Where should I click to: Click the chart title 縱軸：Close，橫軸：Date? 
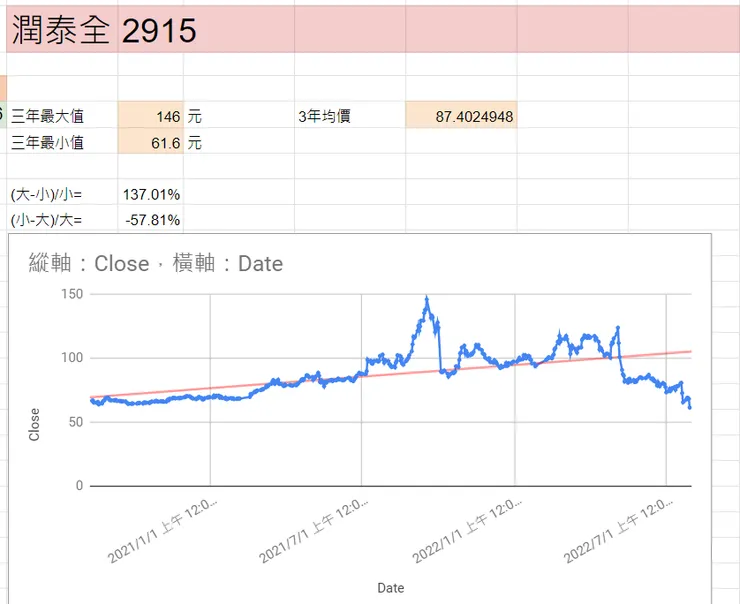[x=156, y=264]
